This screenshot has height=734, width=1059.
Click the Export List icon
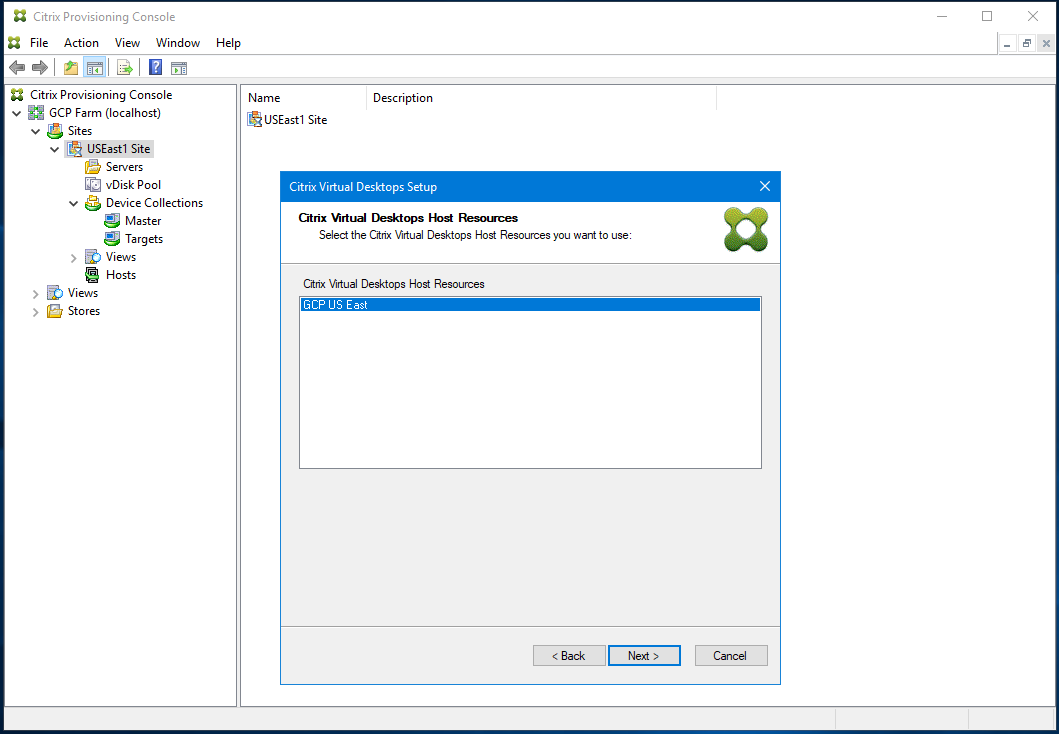click(124, 67)
